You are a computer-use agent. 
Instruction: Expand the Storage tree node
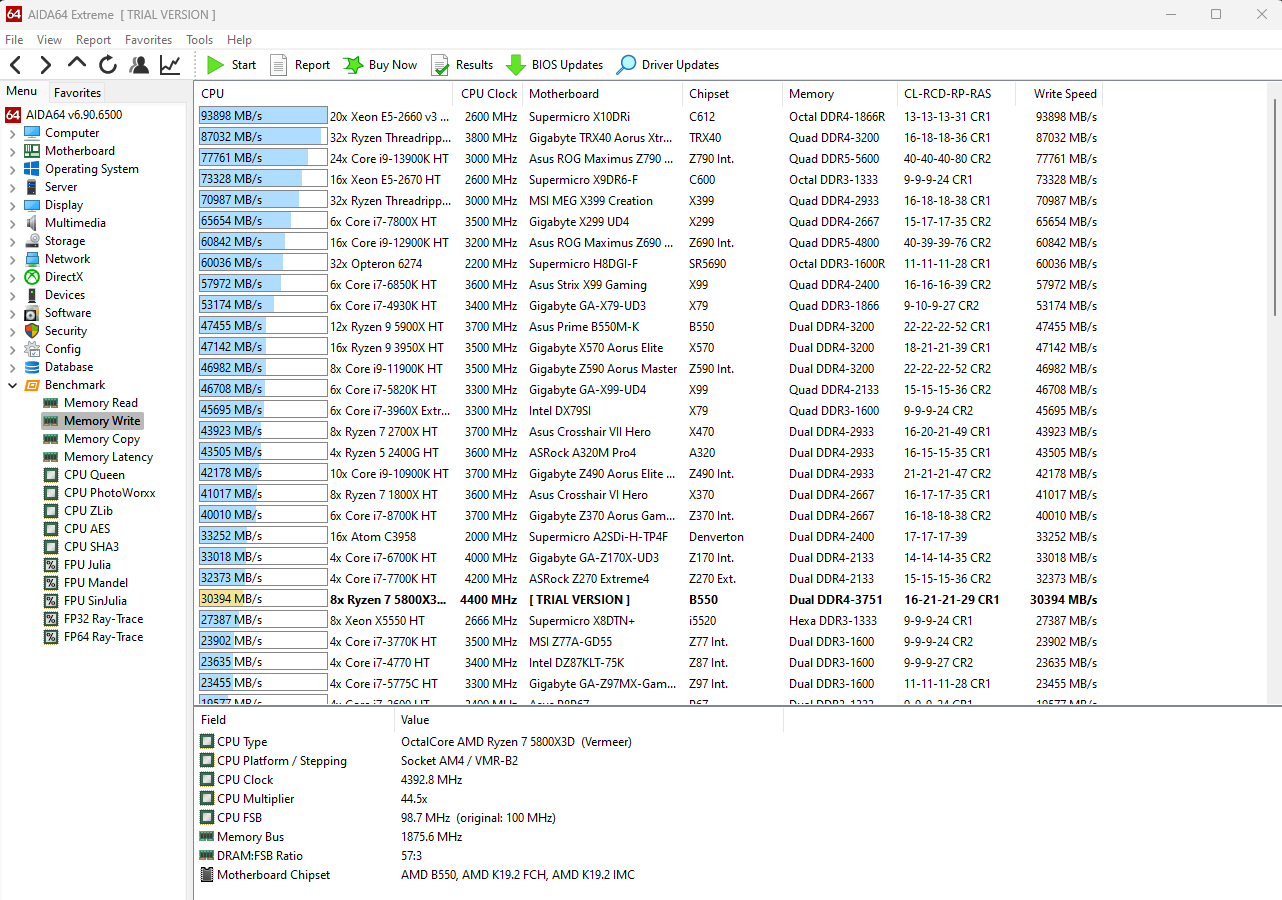coord(12,241)
